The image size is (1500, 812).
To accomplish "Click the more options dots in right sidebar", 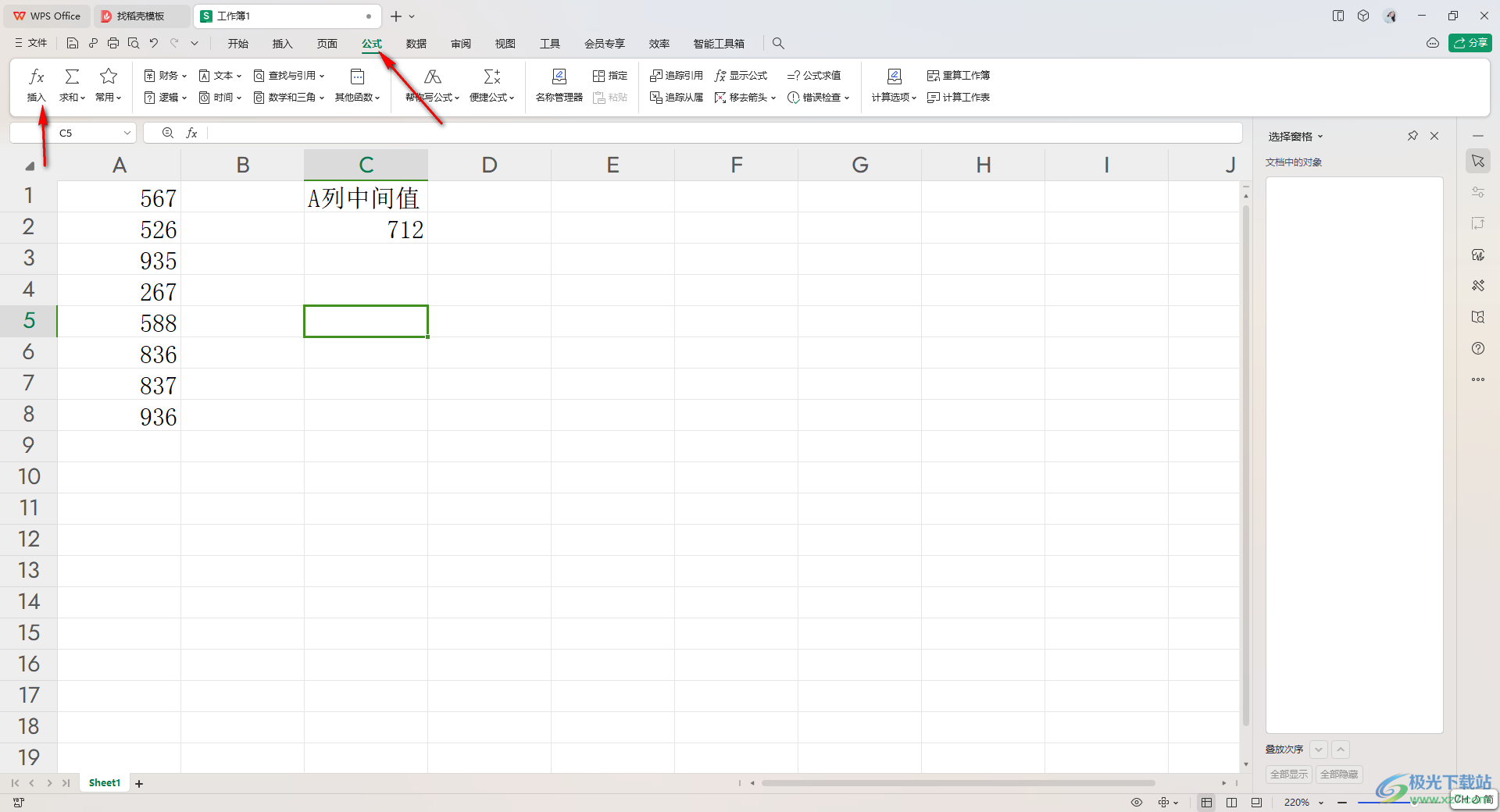I will tap(1478, 379).
